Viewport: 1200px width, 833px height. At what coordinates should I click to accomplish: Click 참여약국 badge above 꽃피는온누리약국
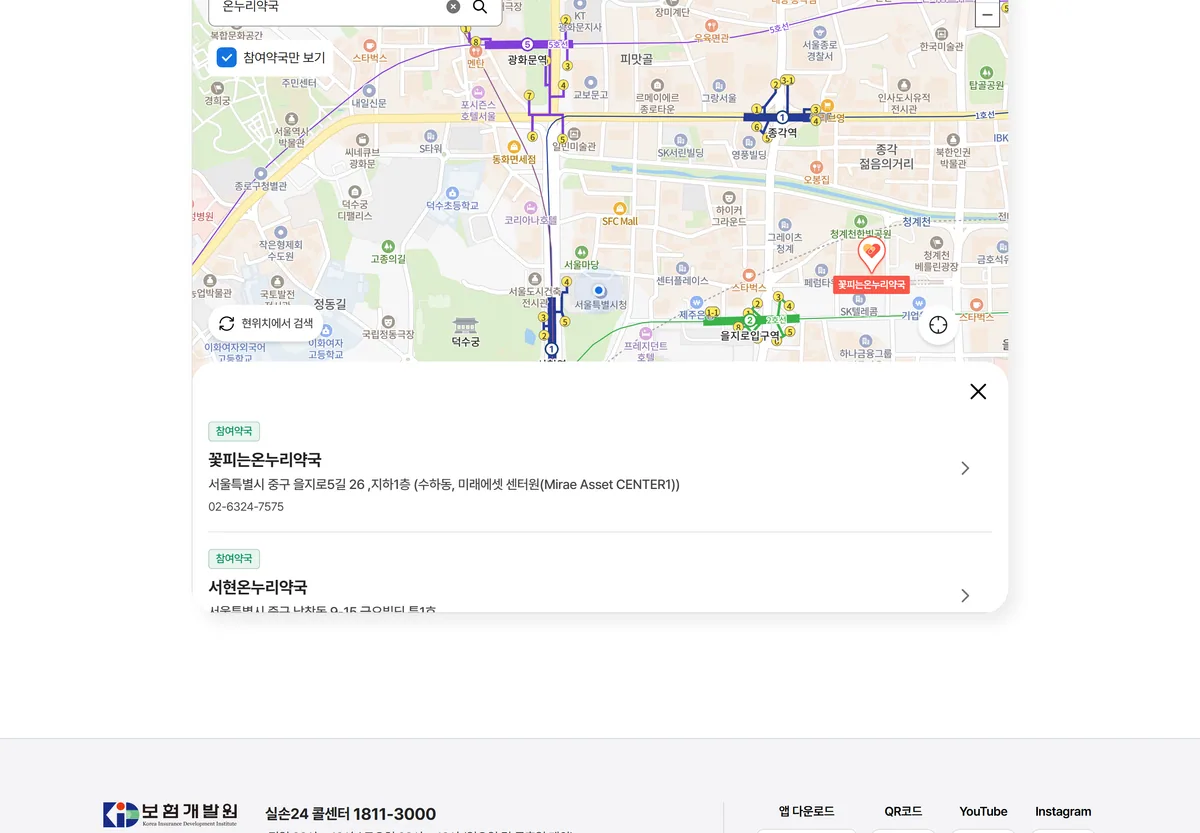(234, 431)
